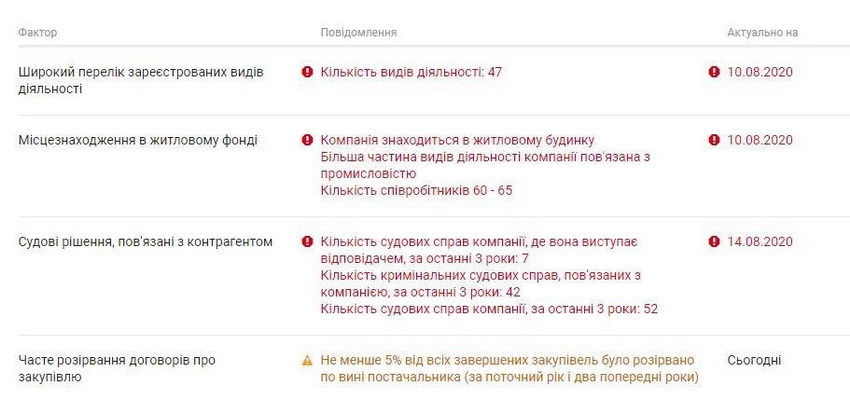850x400 pixels.
Task: Click red alert icon beside activity types count
Action: 308,72
